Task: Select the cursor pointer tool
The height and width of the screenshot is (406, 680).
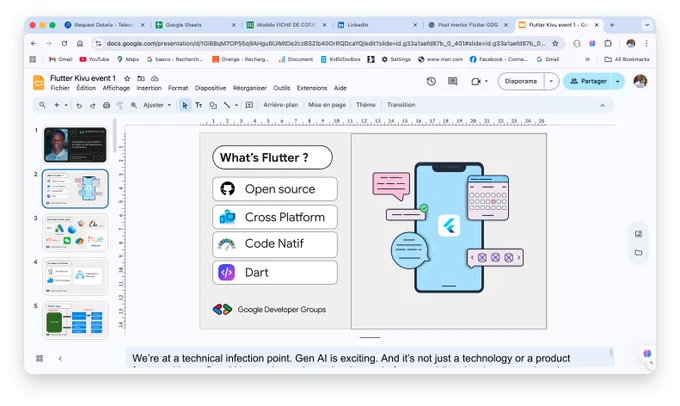Action: pyautogui.click(x=185, y=105)
